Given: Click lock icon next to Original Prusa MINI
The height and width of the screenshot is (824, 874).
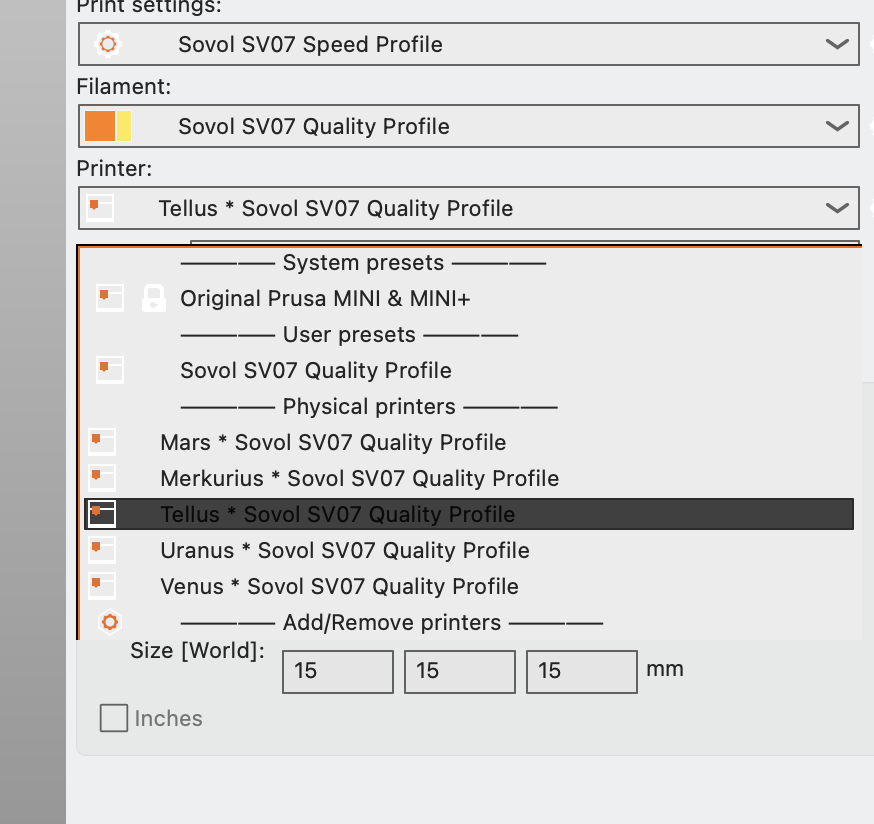Looking at the screenshot, I should click(154, 298).
